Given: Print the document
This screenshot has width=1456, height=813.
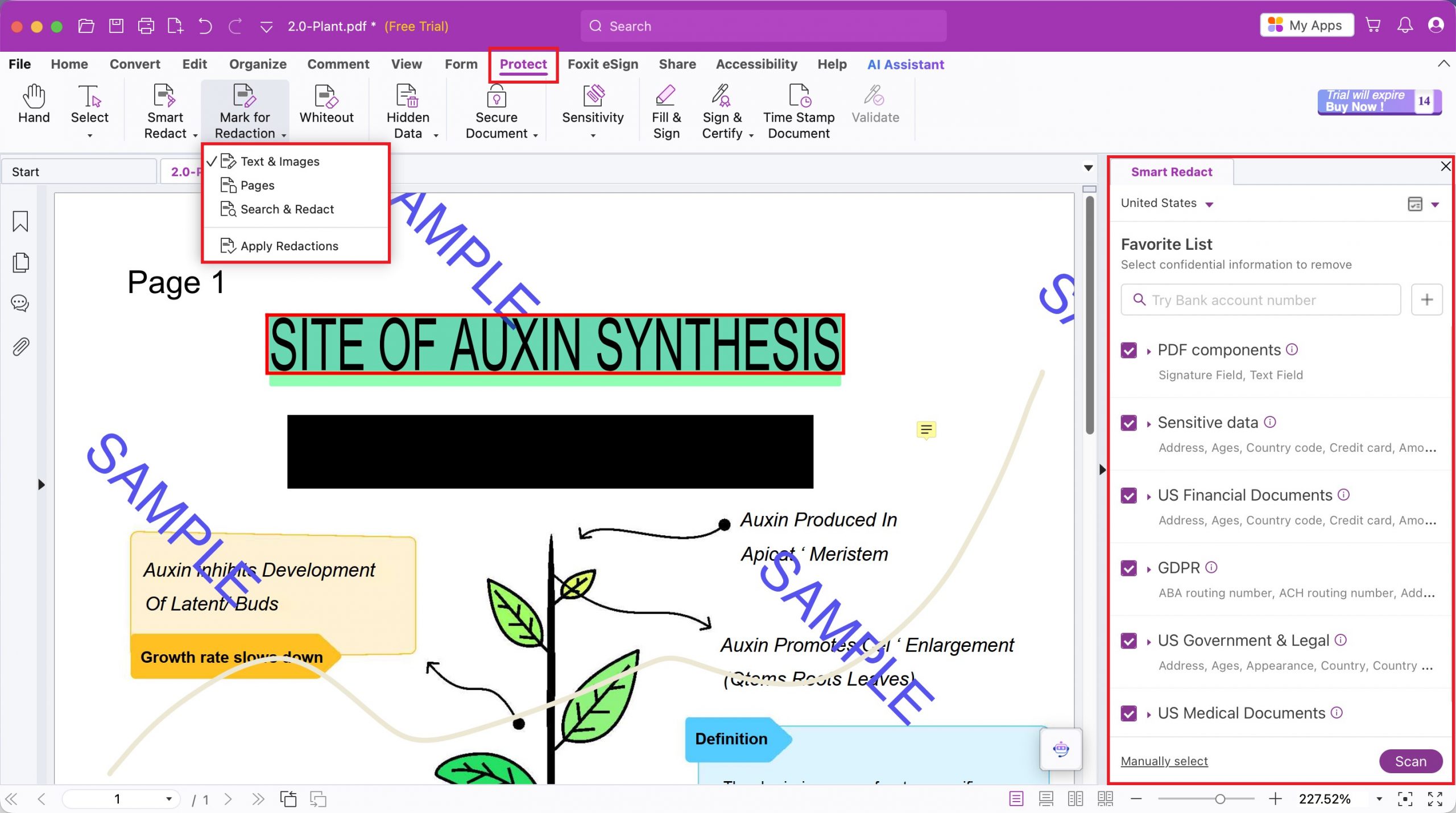Looking at the screenshot, I should click(146, 26).
